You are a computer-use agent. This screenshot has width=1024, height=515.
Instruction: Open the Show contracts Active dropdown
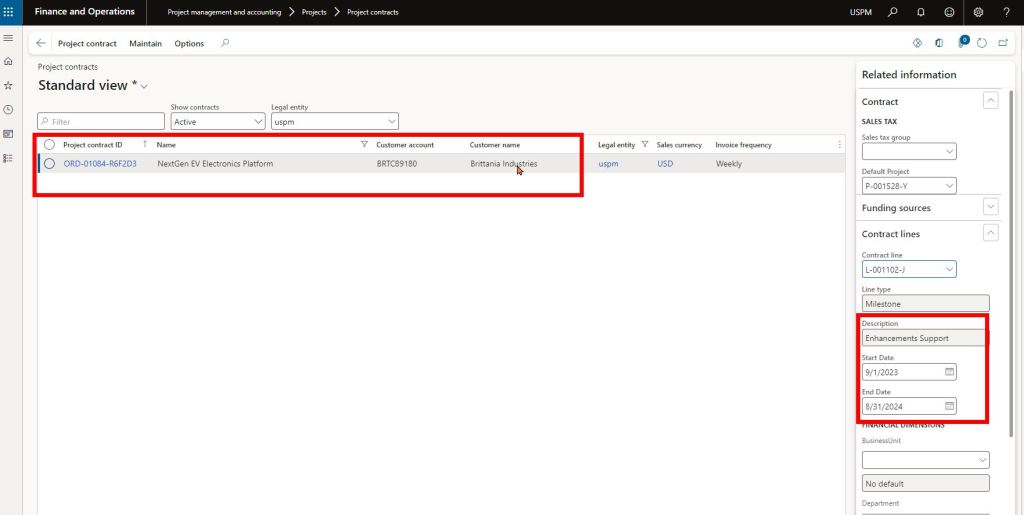pos(217,122)
